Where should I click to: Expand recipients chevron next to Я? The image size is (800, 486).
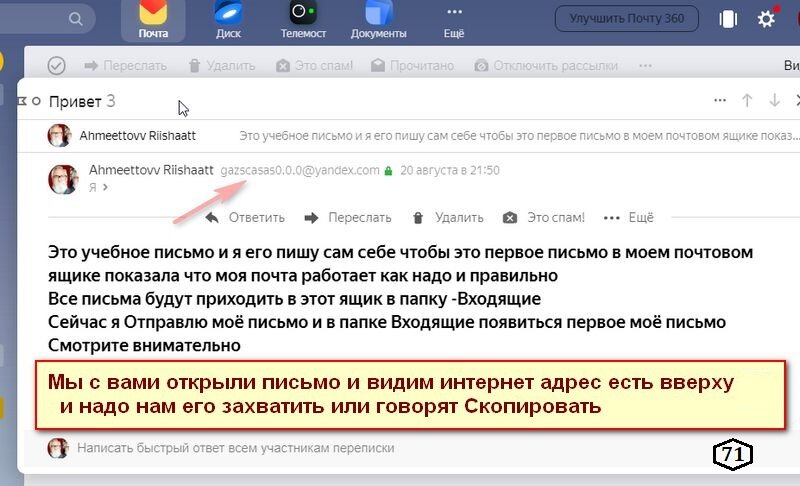(x=105, y=187)
